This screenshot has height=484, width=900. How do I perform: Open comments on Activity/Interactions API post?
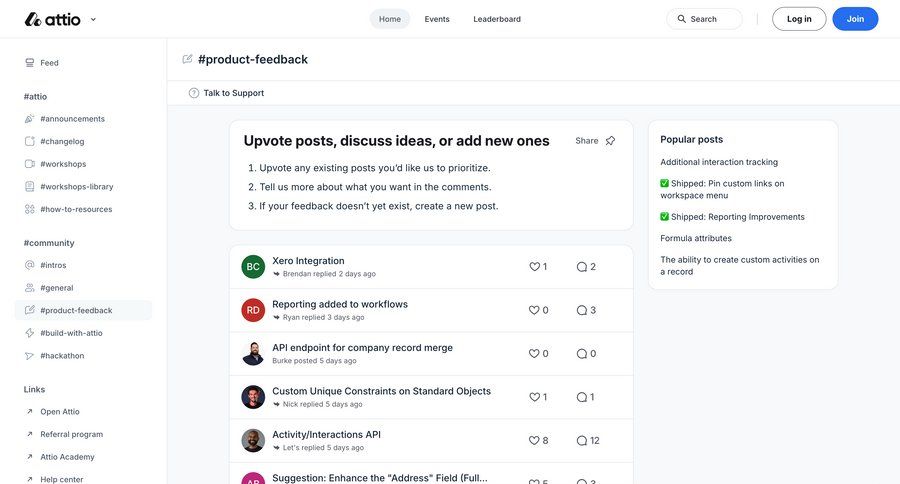[x=582, y=440]
